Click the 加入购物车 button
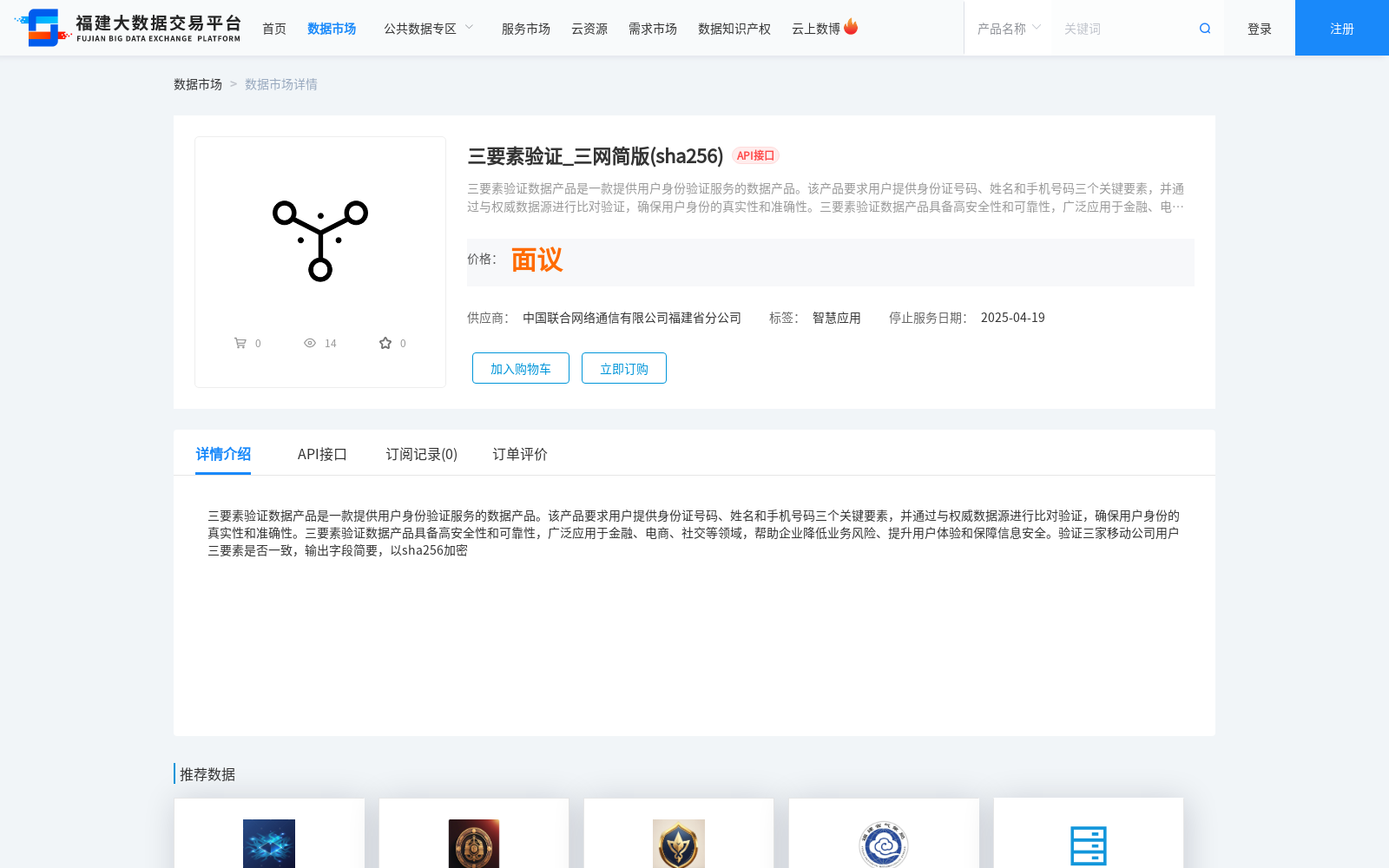The image size is (1389, 868). pyautogui.click(x=521, y=368)
